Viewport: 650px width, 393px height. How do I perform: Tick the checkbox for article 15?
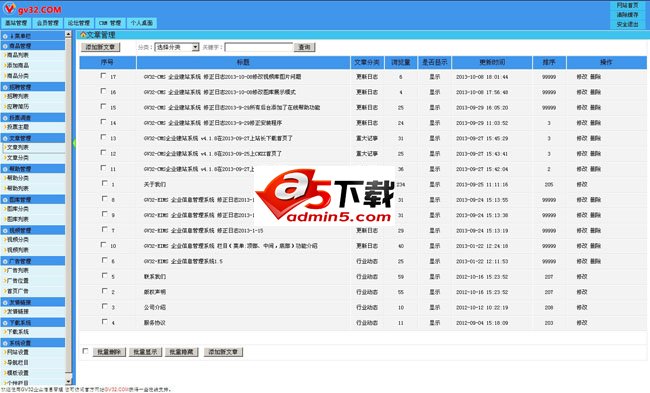(104, 106)
